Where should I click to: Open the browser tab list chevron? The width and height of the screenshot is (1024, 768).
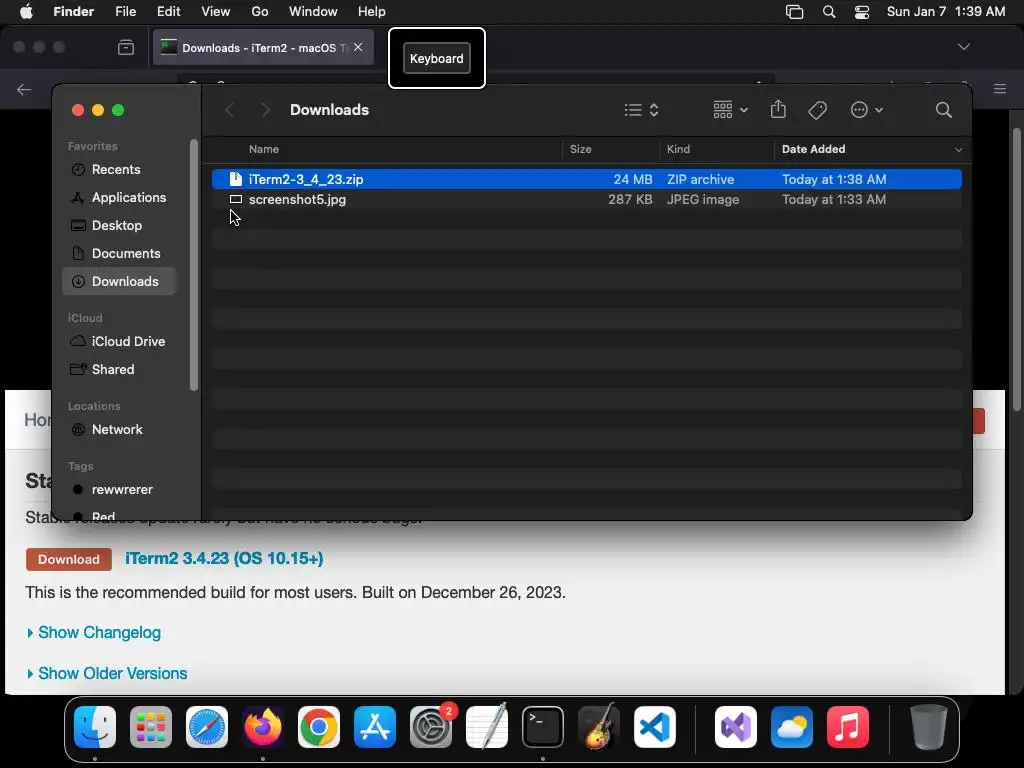(x=963, y=47)
